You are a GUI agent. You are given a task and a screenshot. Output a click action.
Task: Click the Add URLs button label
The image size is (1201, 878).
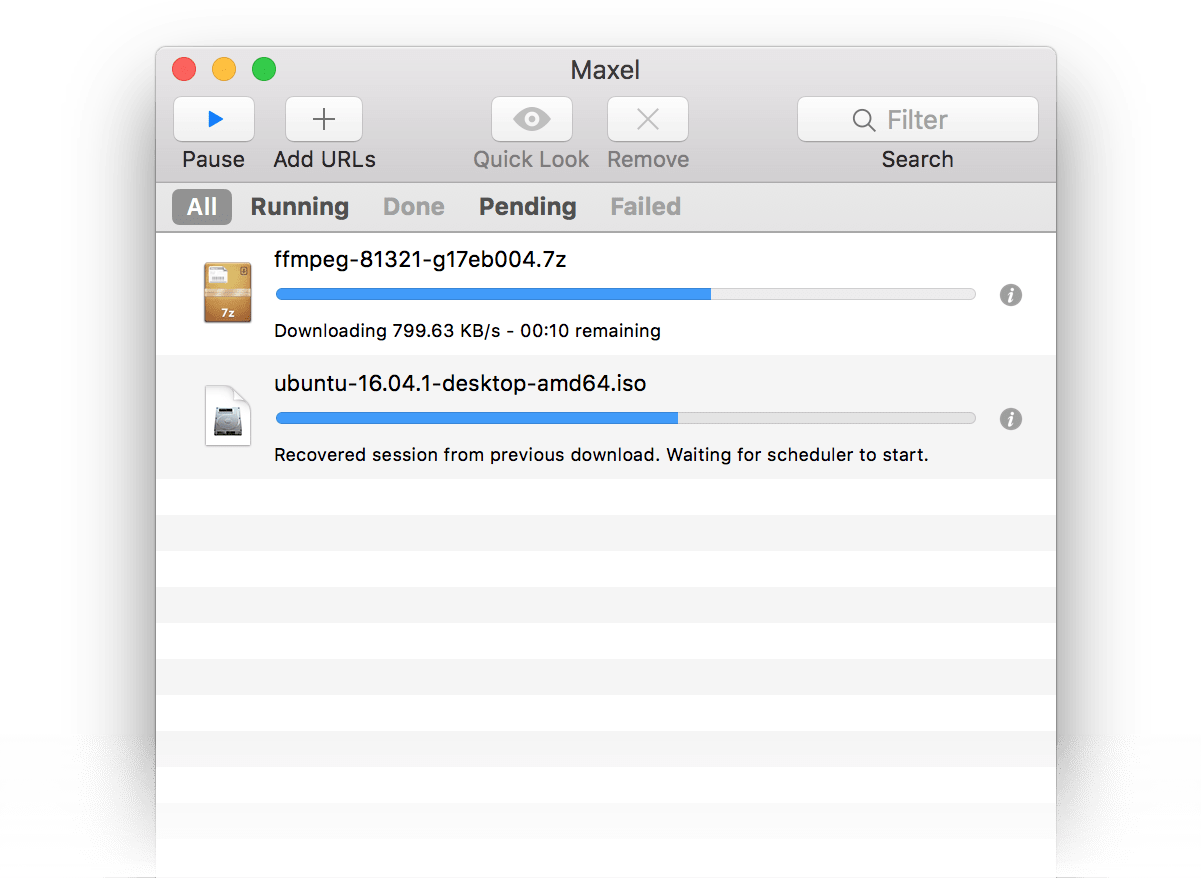(x=323, y=158)
